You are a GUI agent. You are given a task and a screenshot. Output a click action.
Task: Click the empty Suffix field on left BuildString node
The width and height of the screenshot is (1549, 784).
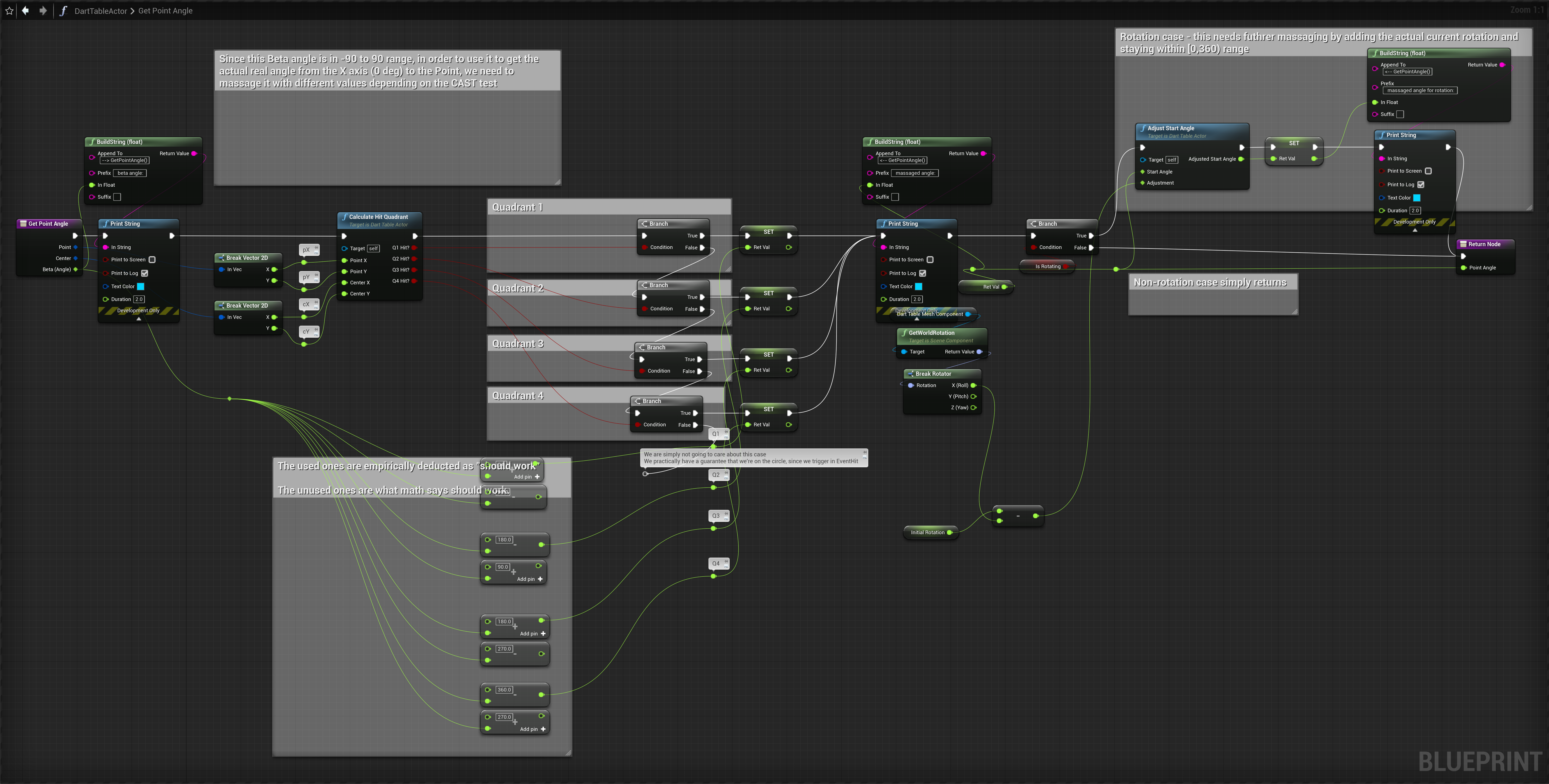[x=117, y=197]
